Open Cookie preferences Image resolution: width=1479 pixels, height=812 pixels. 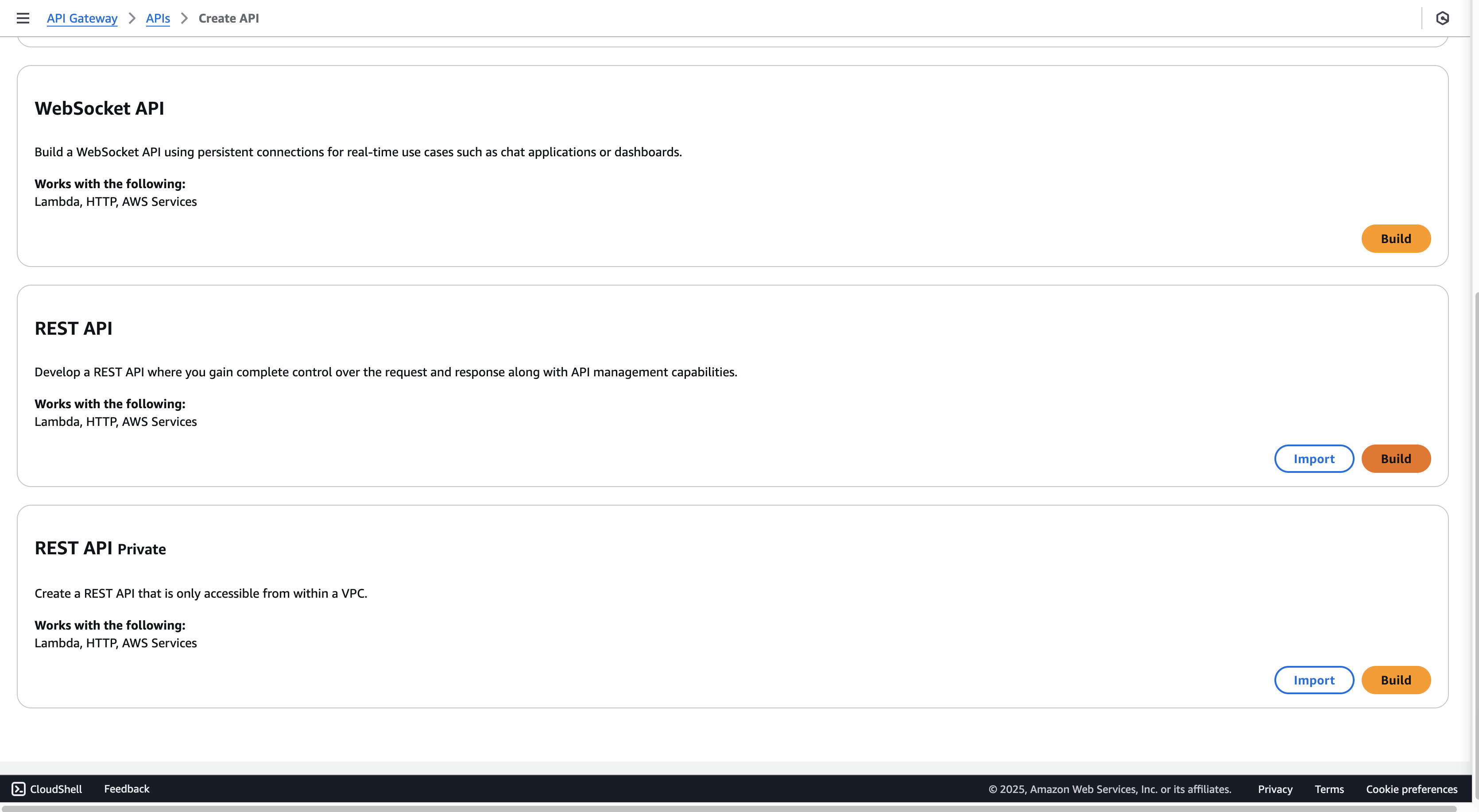[x=1412, y=789]
